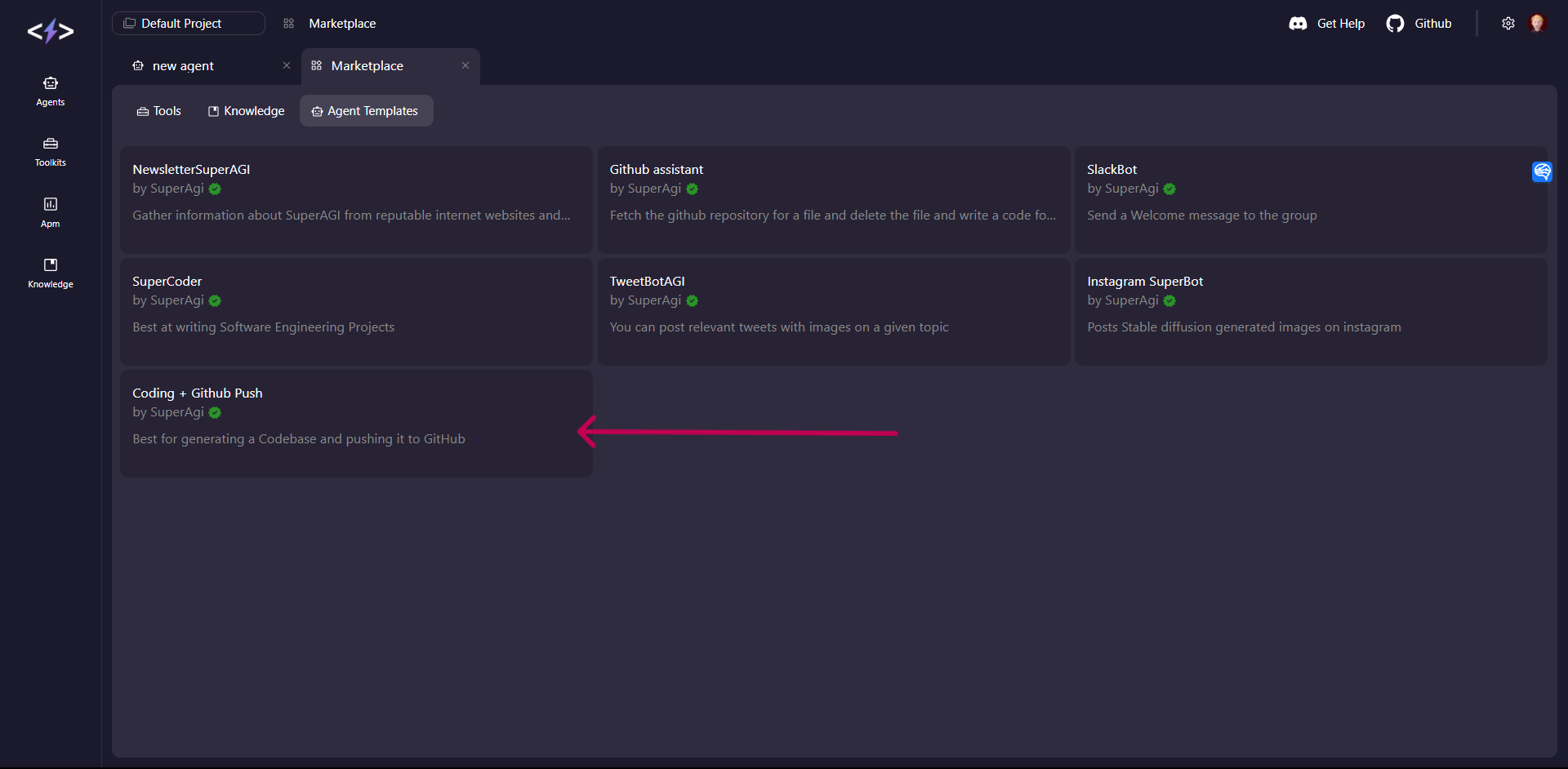
Task: Switch to the Knowledge marketplace section
Action: point(247,111)
